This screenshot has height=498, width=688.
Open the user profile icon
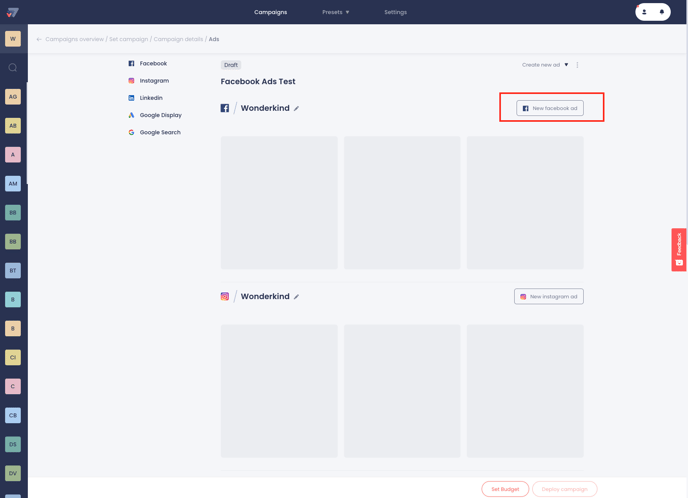coord(644,12)
